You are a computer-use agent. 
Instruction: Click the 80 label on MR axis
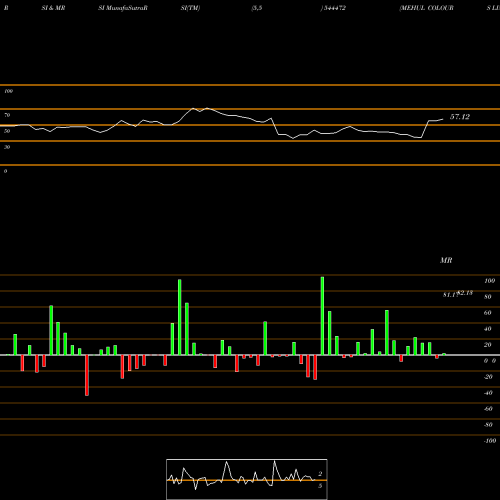(488, 297)
